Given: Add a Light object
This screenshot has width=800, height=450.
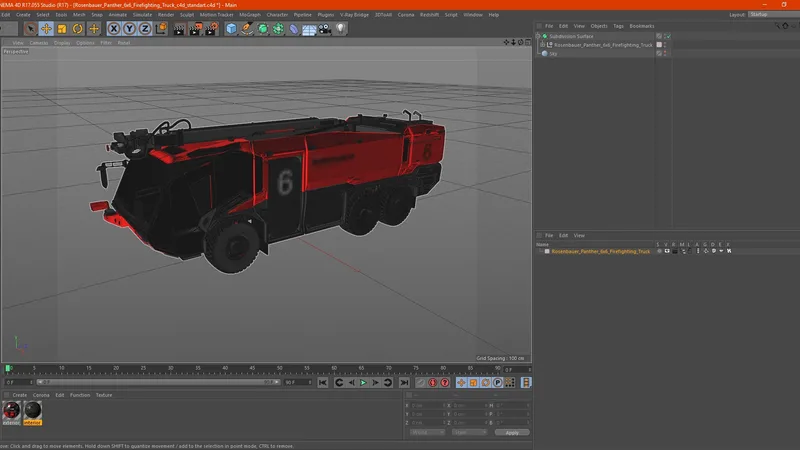Looking at the screenshot, I should pyautogui.click(x=340, y=29).
